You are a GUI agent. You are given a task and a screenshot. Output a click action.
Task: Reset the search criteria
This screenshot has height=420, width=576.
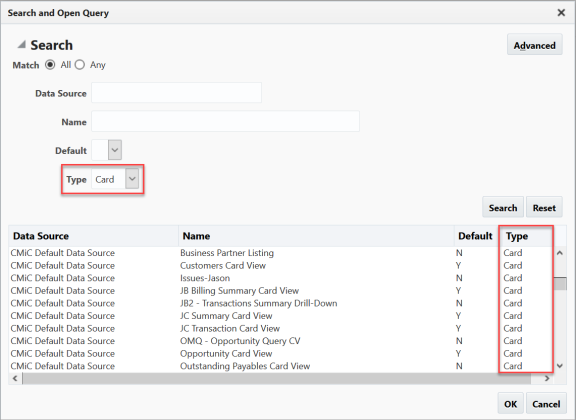point(544,207)
